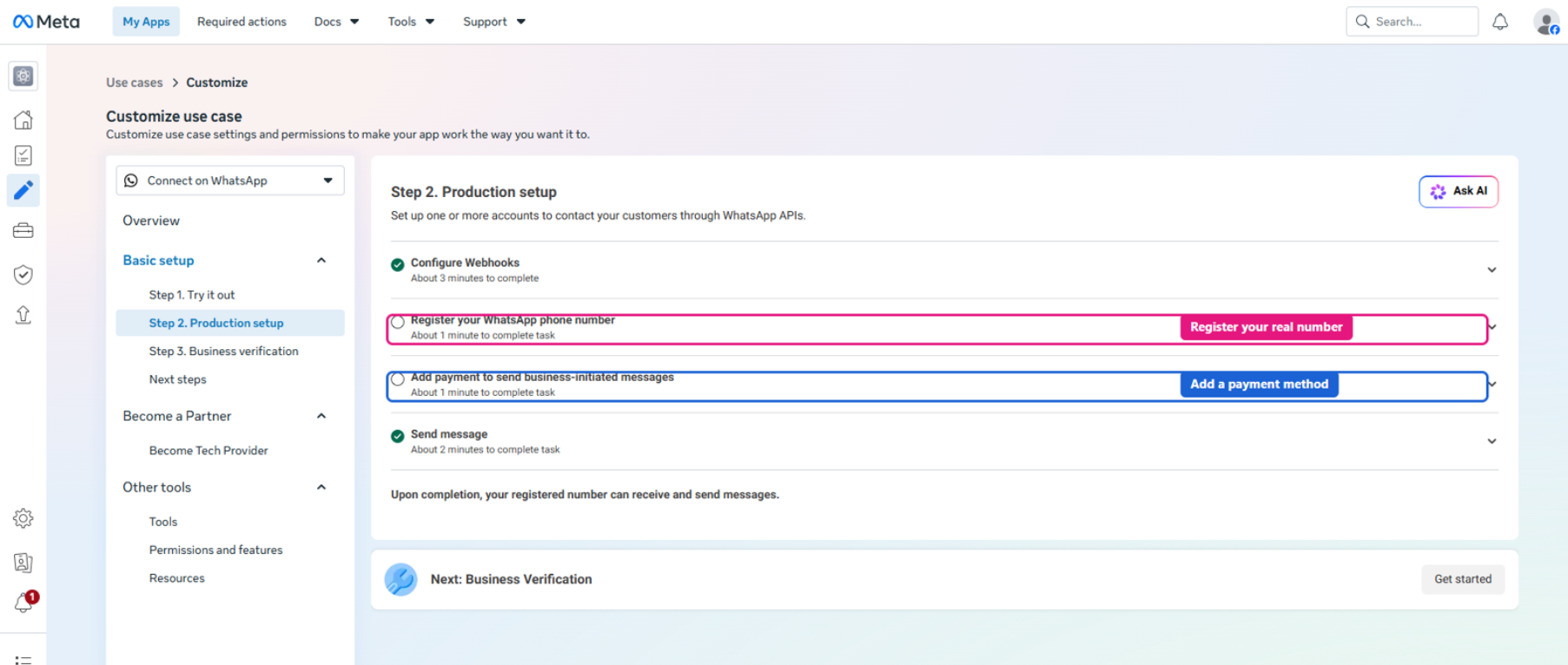Click the green check beside Send message
Screen dimensions: 1568x665
point(398,436)
